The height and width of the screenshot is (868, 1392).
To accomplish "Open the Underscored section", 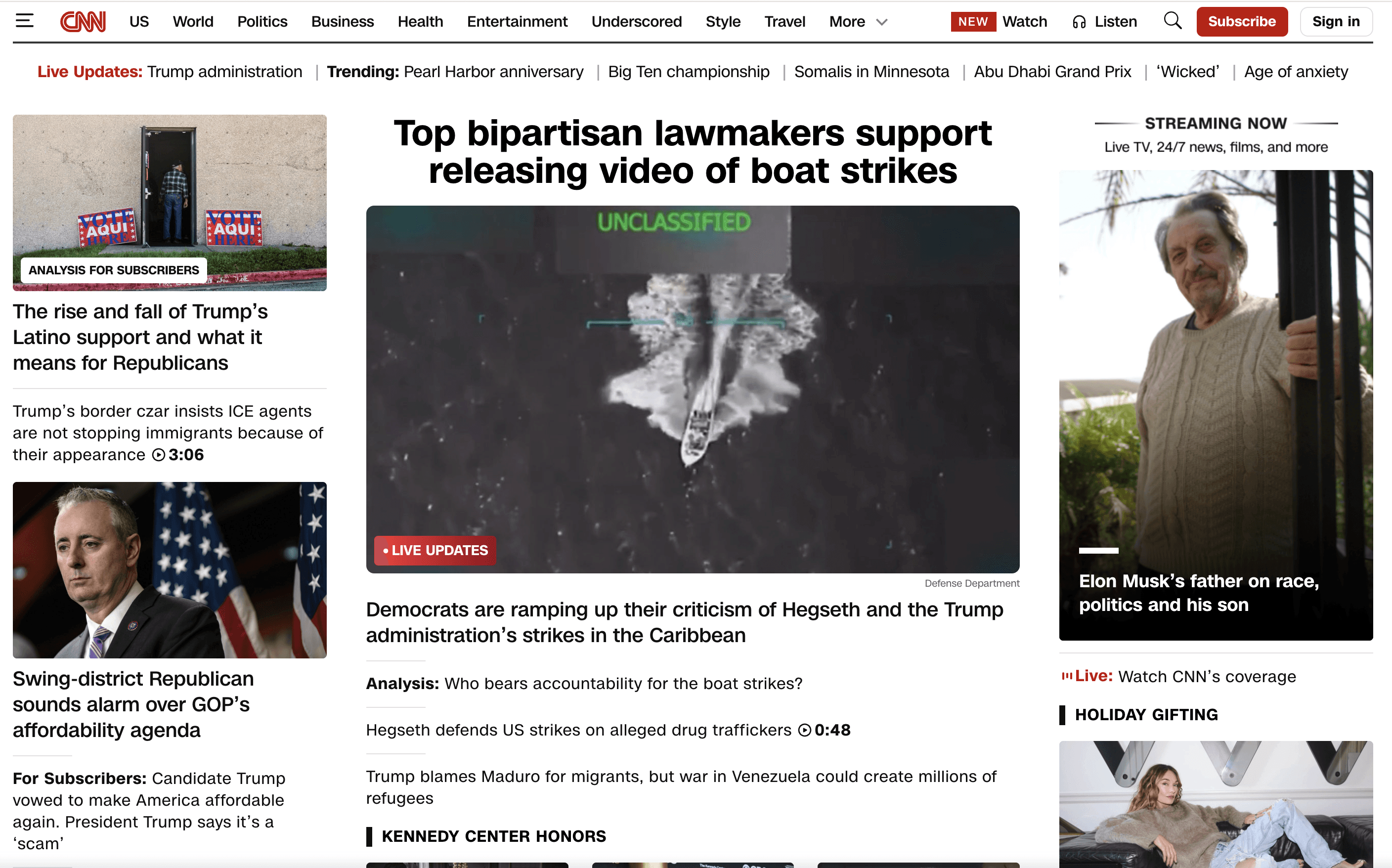I will [636, 22].
